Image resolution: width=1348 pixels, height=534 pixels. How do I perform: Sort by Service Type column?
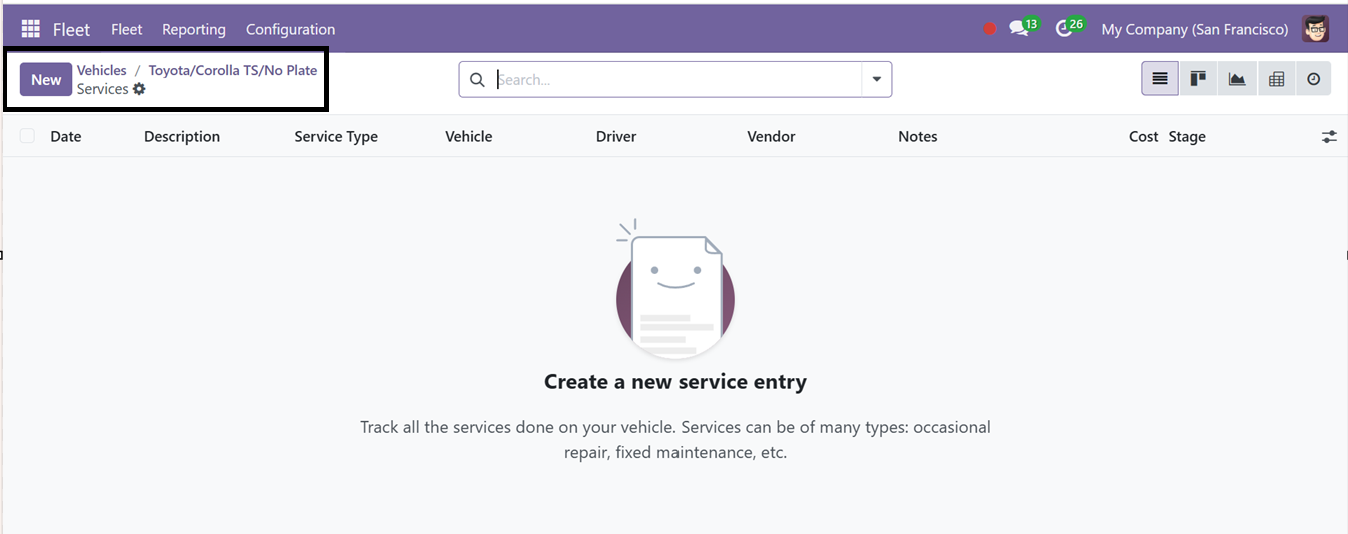336,136
